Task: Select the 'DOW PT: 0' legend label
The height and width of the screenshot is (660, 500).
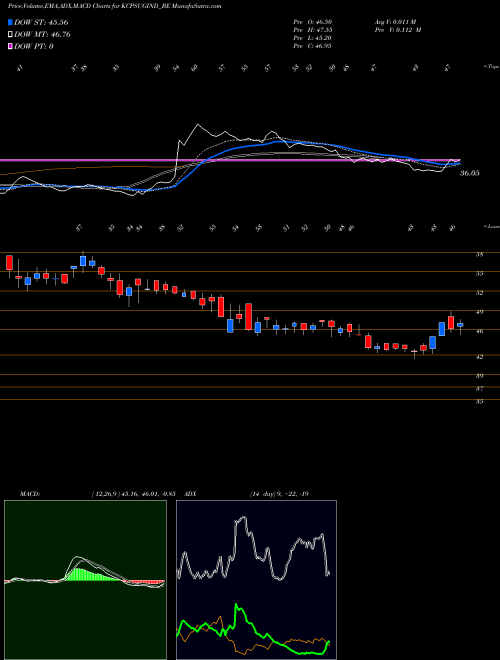Action: (x=34, y=46)
